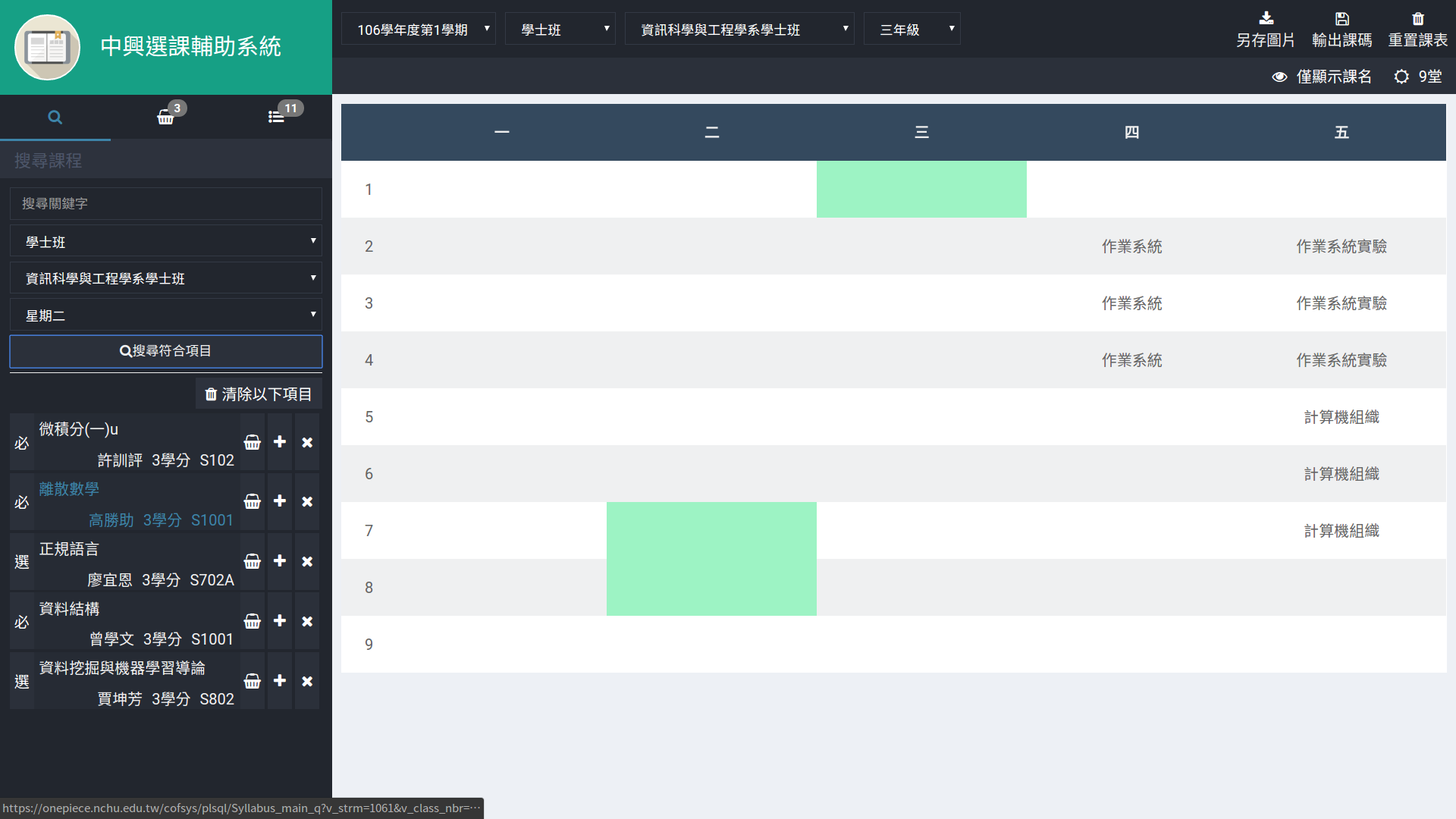Click the 搜尋關鍵字 keyword input field
Image resolution: width=1456 pixels, height=819 pixels.
point(166,204)
